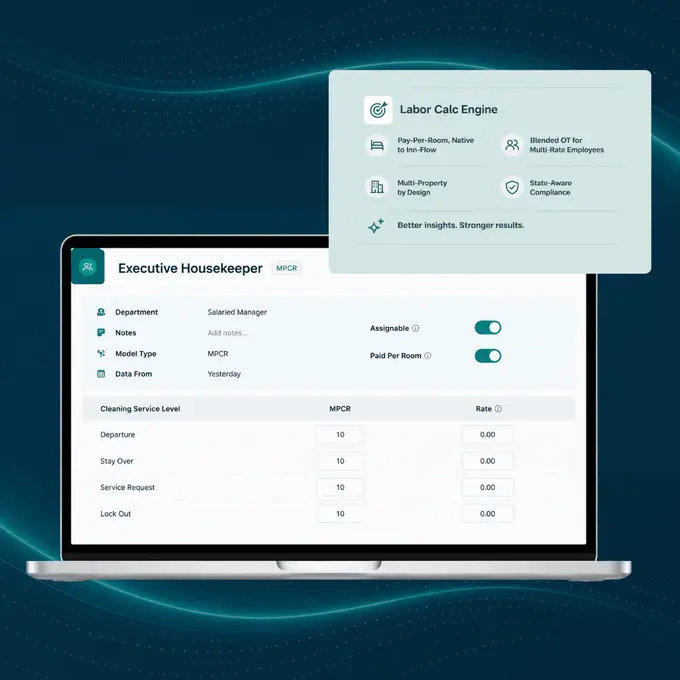This screenshot has height=680, width=680.
Task: Click the Rate column header
Action: (484, 409)
